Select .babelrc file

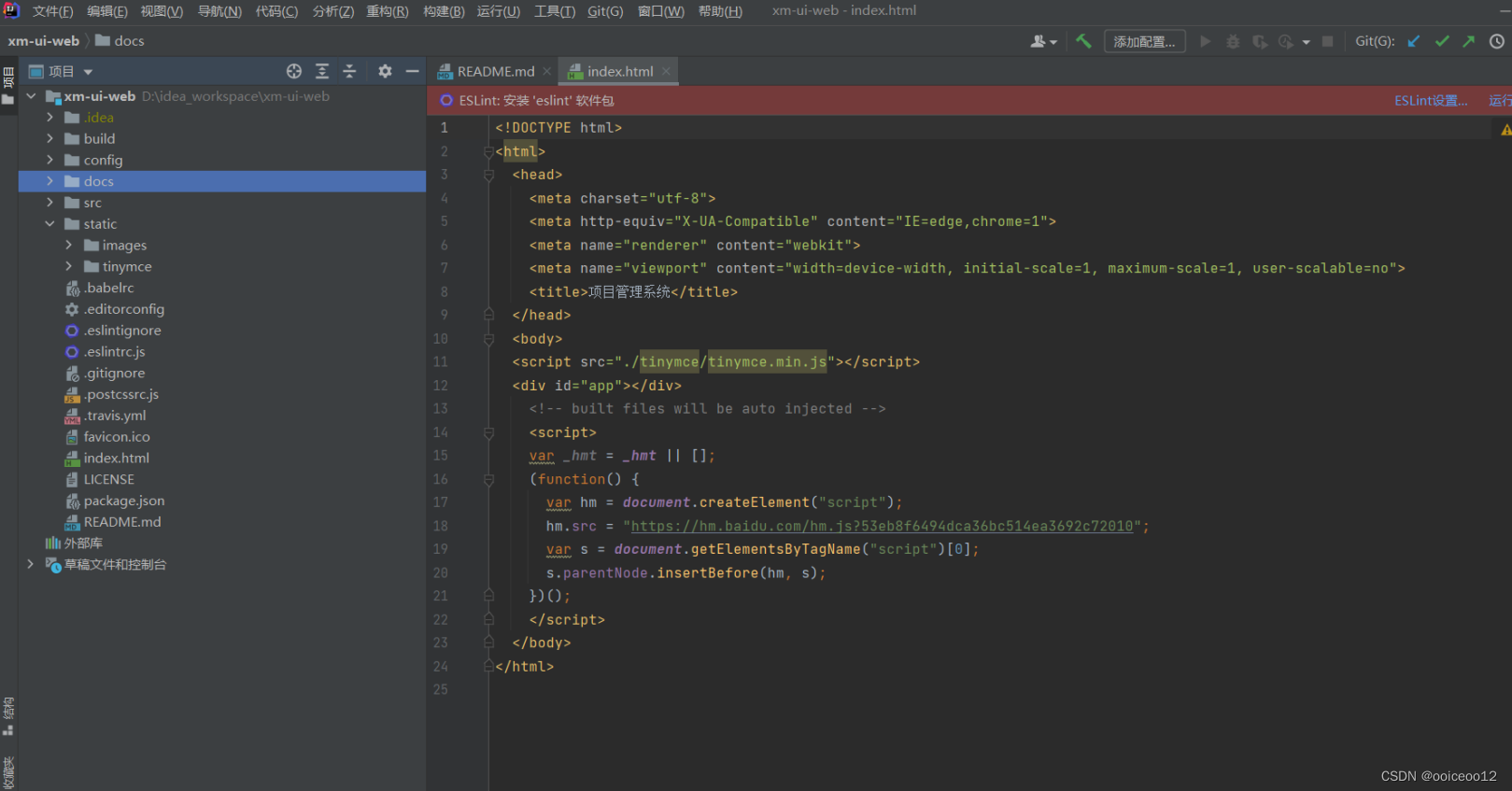click(x=99, y=288)
